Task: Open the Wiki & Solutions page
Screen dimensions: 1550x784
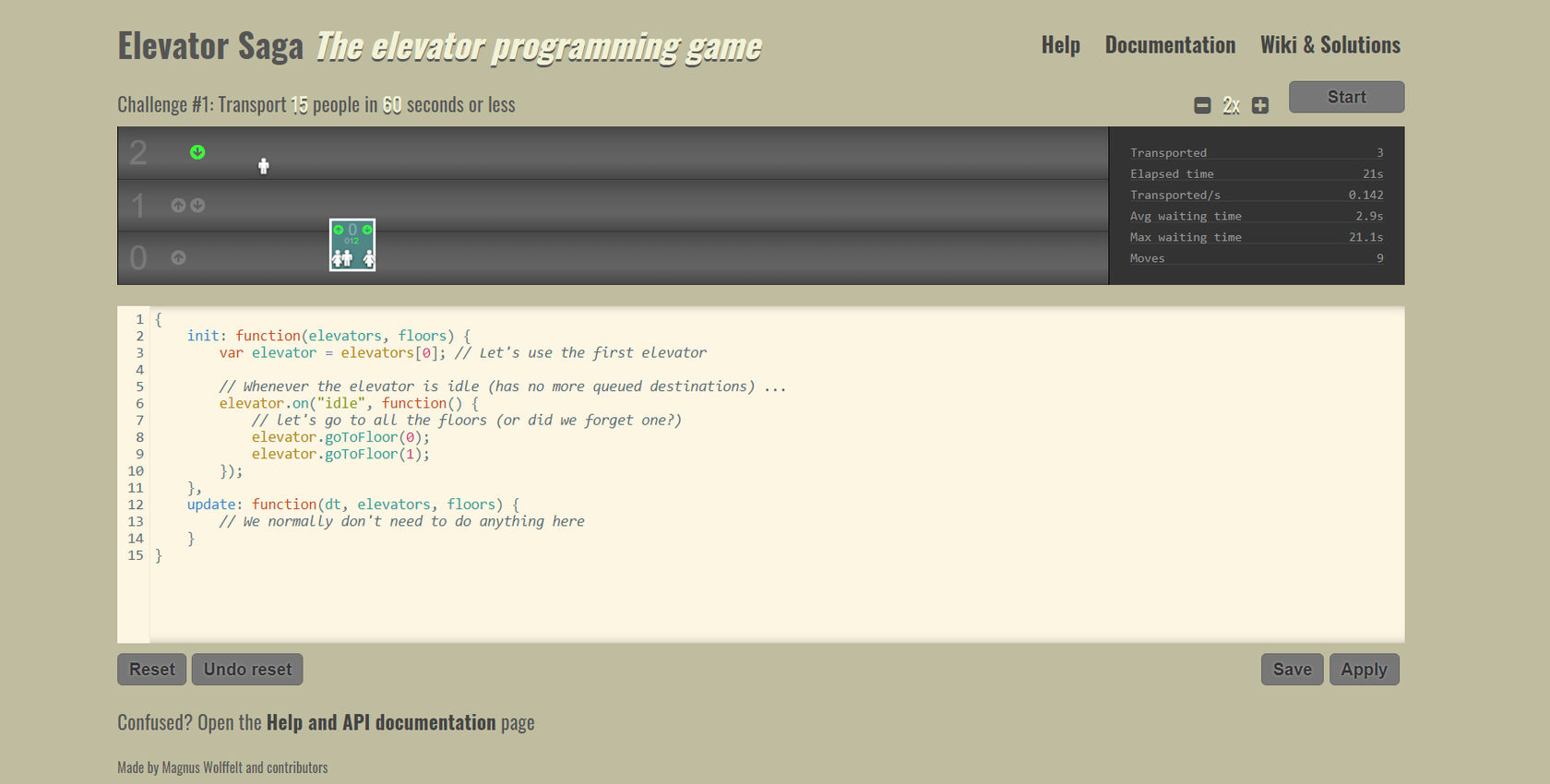Action: [x=1330, y=45]
